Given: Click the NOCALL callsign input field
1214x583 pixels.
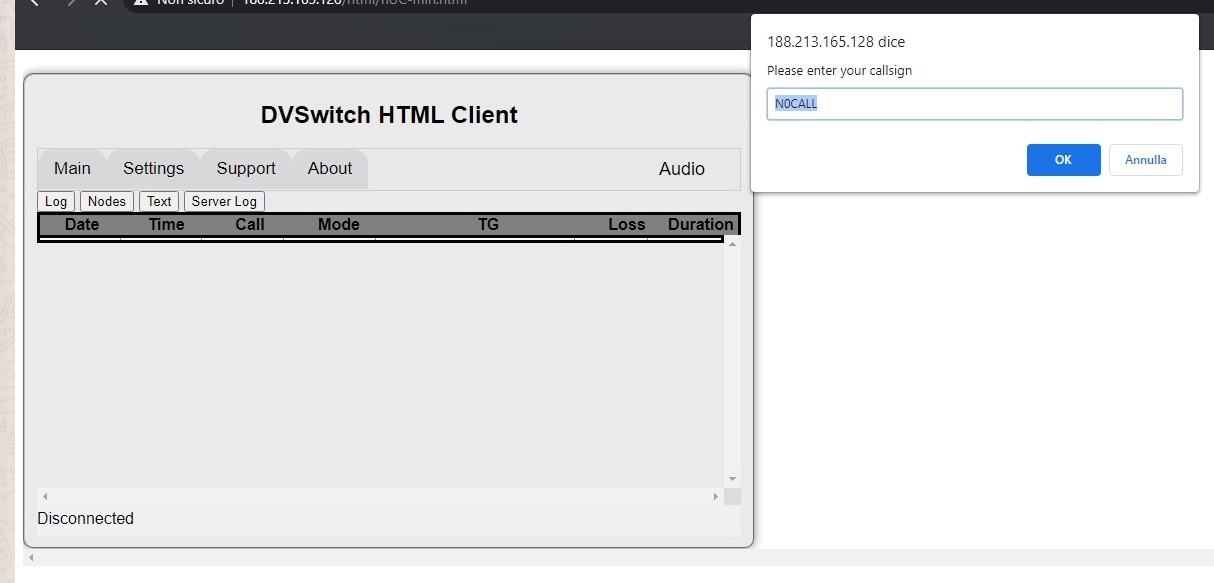Looking at the screenshot, I should 973,103.
